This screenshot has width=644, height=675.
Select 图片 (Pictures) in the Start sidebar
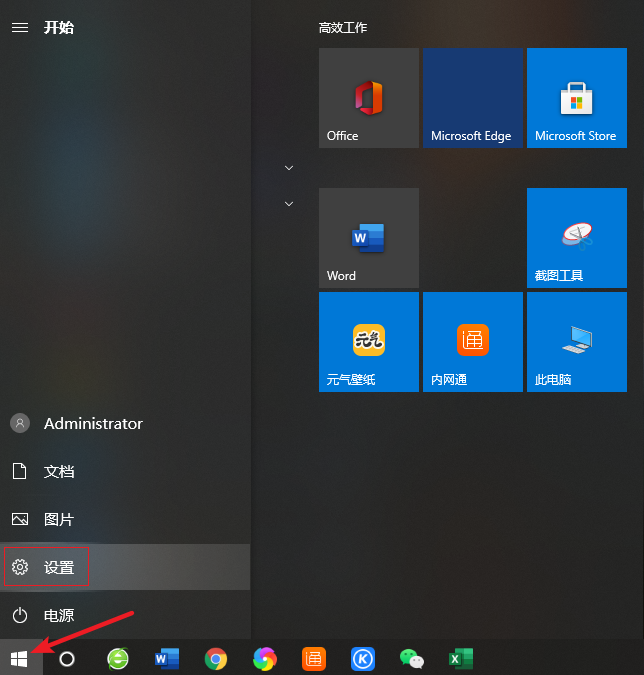coord(58,520)
